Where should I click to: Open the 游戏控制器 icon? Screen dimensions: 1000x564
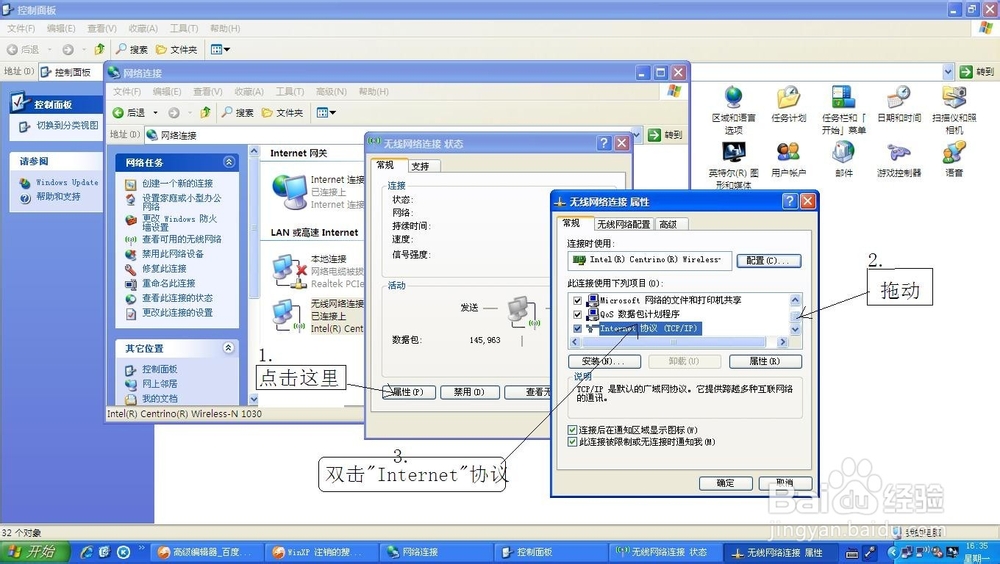(x=899, y=152)
